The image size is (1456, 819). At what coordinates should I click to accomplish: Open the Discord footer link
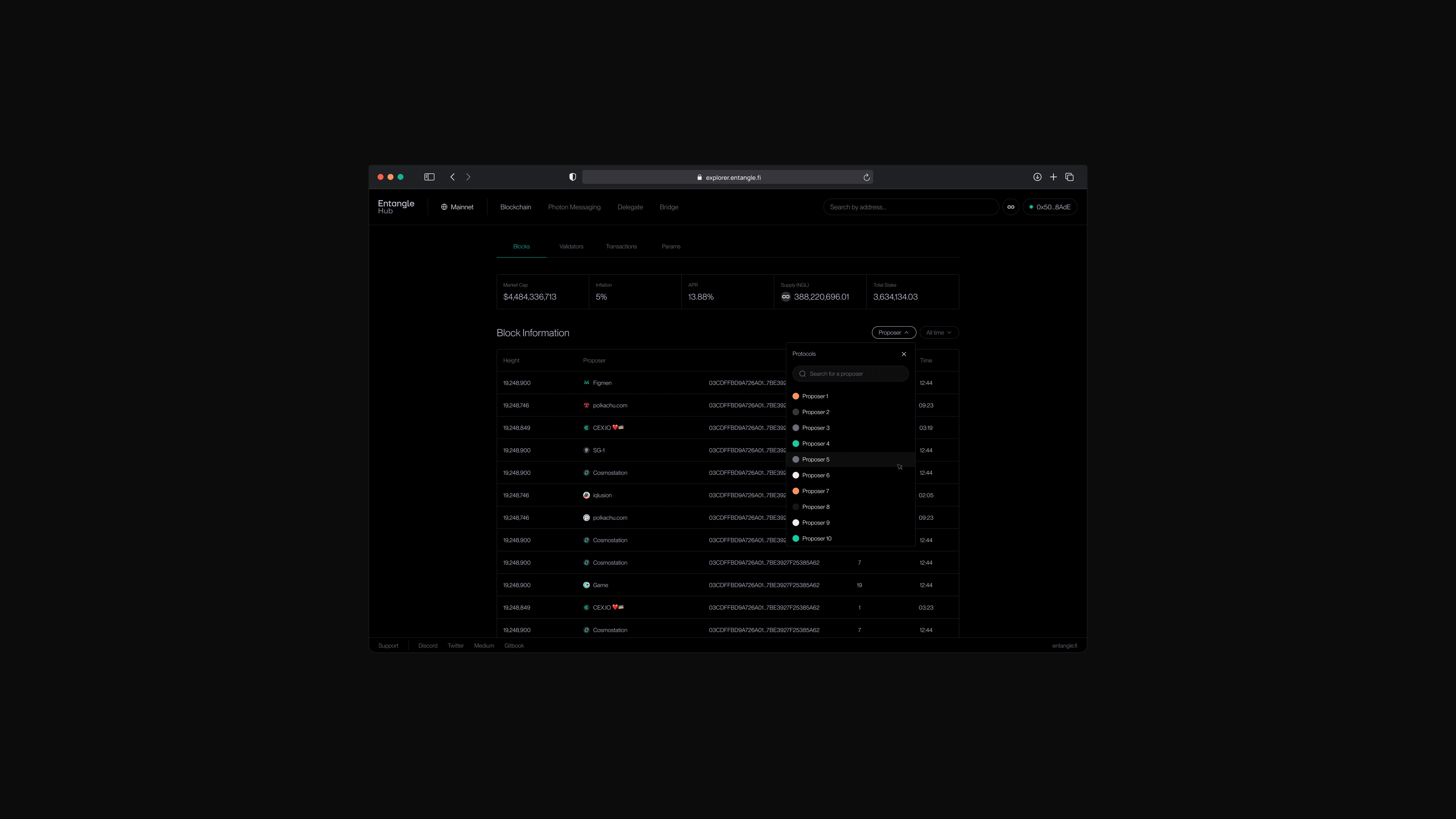(428, 645)
